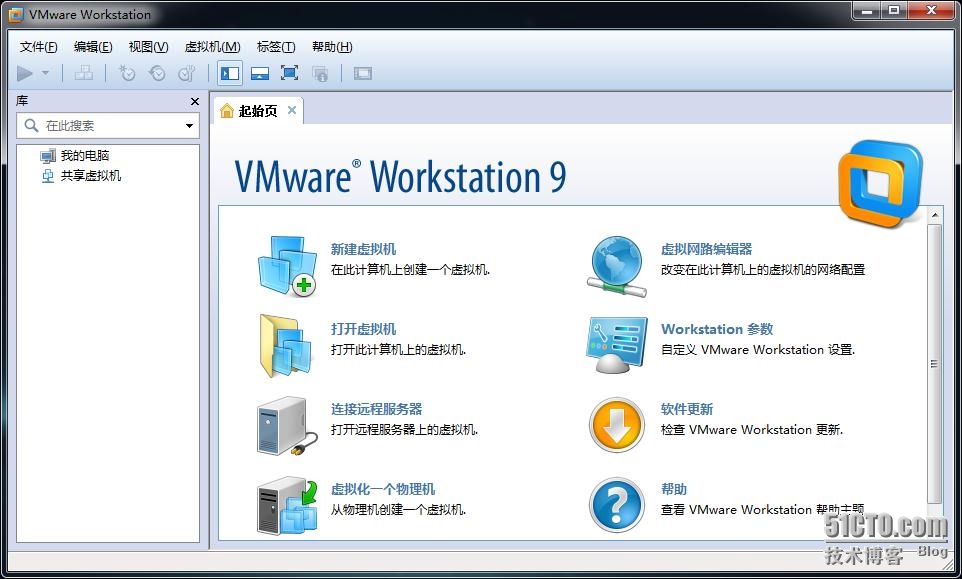Click the send Ctrl+Alt+Del toolbar icon
The height and width of the screenshot is (579, 962).
pos(83,74)
